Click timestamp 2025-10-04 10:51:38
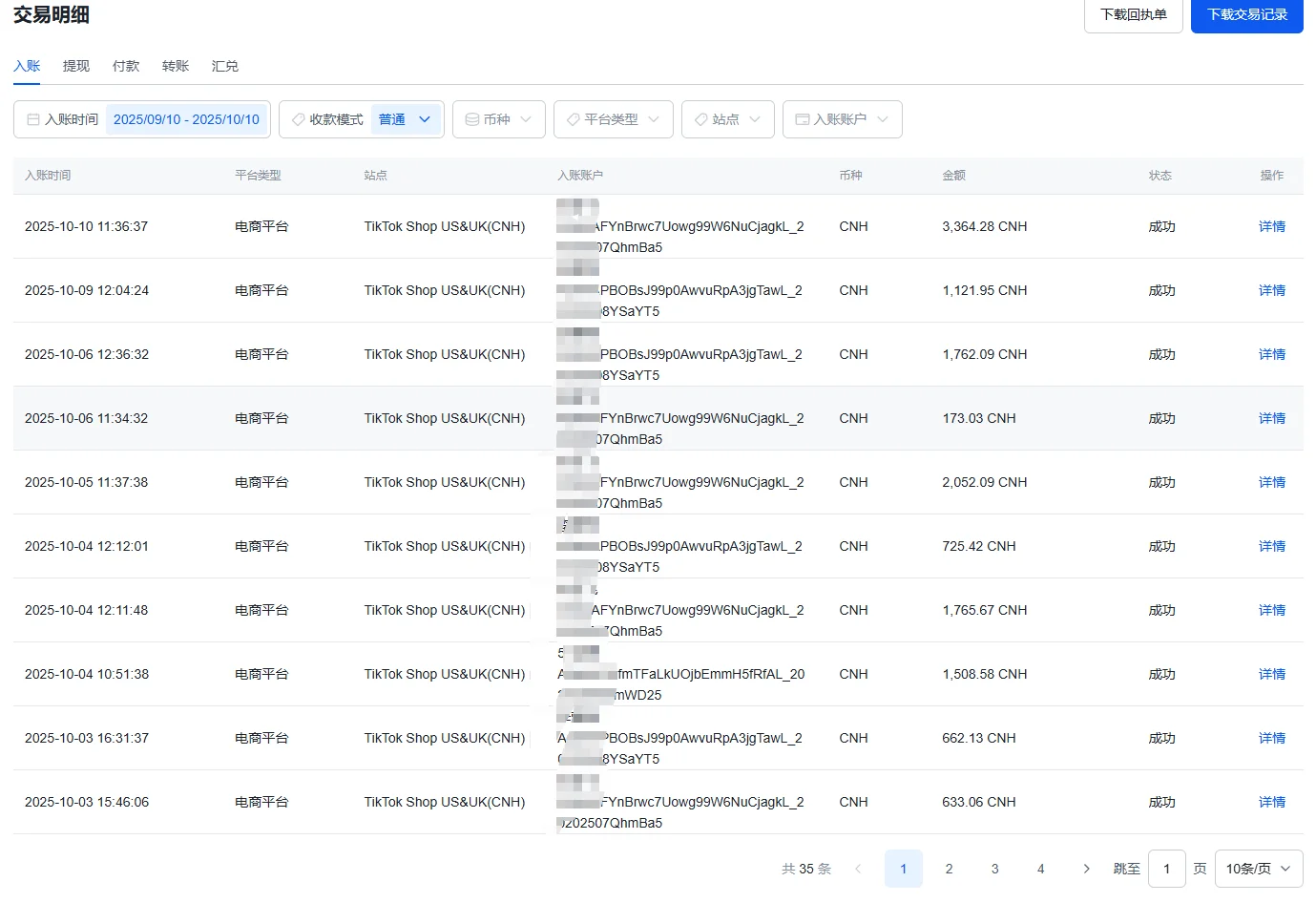Screen dimensions: 1316x903 pyautogui.click(x=87, y=674)
